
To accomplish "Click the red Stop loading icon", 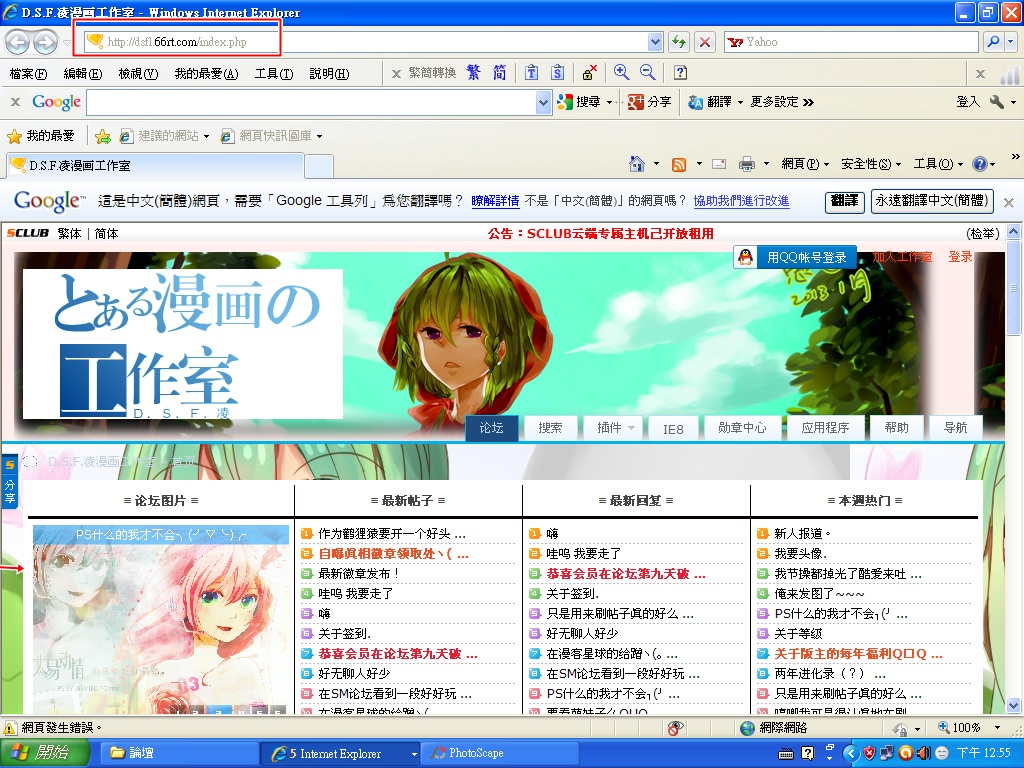I will click(705, 42).
